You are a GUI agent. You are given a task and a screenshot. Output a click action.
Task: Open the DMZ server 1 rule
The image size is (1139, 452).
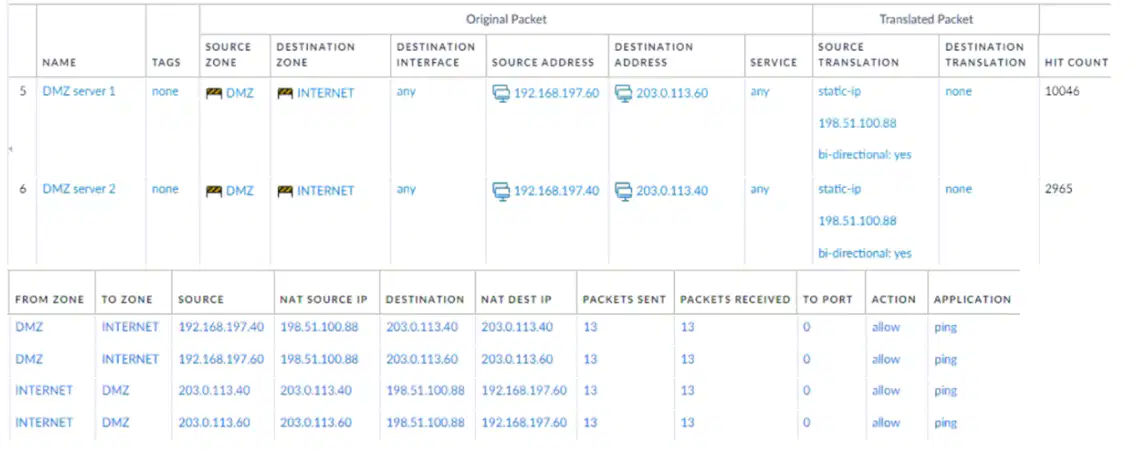[x=78, y=92]
